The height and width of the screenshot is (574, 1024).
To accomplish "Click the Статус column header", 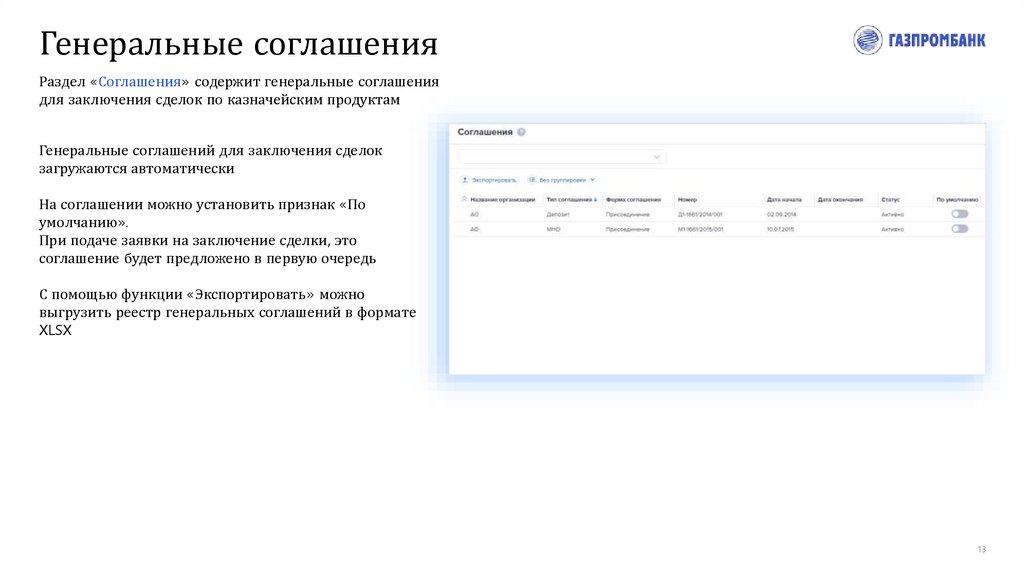I will click(x=890, y=200).
